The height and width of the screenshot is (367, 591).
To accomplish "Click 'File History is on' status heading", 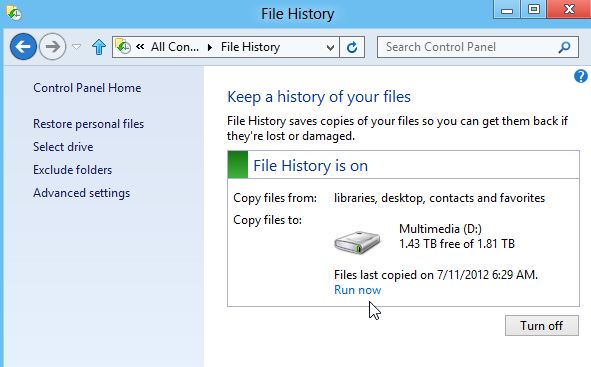I will pos(311,165).
